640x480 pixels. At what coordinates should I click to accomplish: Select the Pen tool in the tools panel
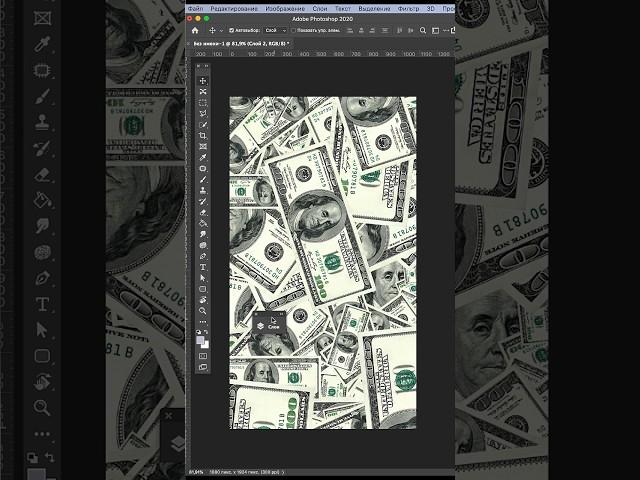pyautogui.click(x=203, y=256)
